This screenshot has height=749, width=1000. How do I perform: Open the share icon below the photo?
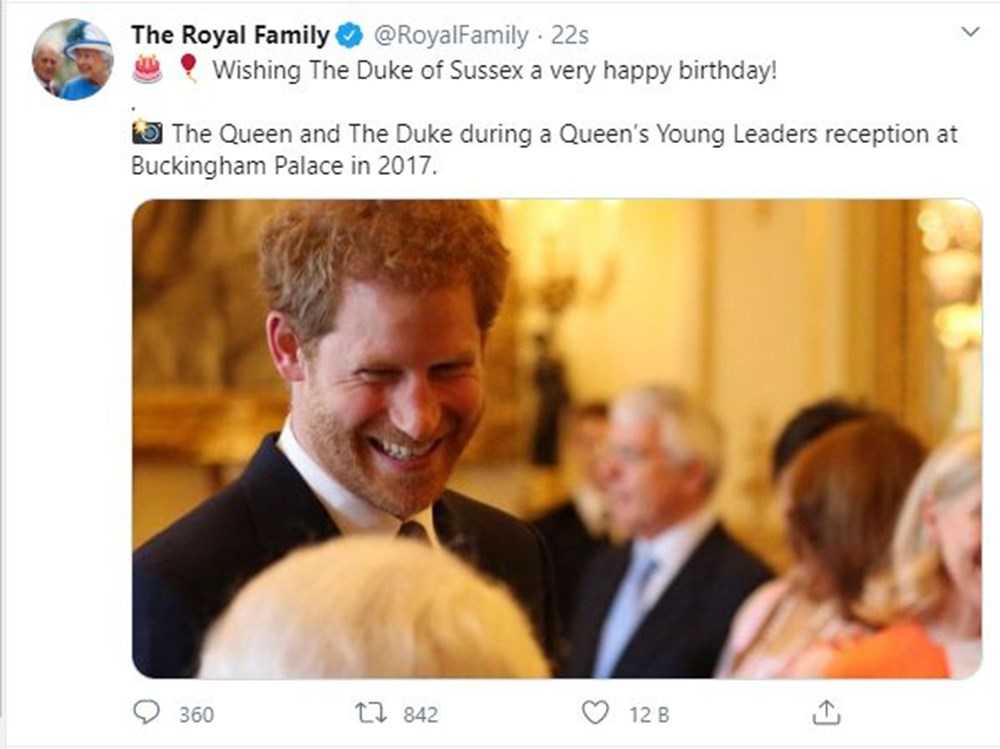[826, 712]
